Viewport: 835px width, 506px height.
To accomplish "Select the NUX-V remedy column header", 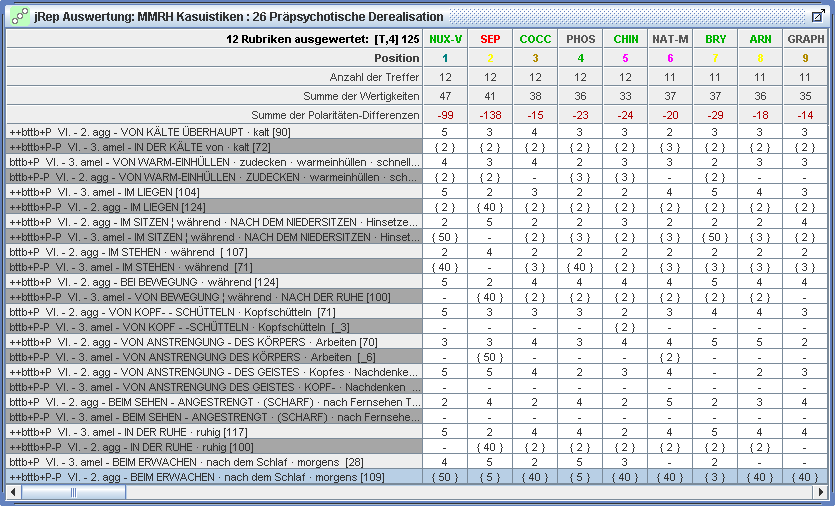I will point(445,39).
